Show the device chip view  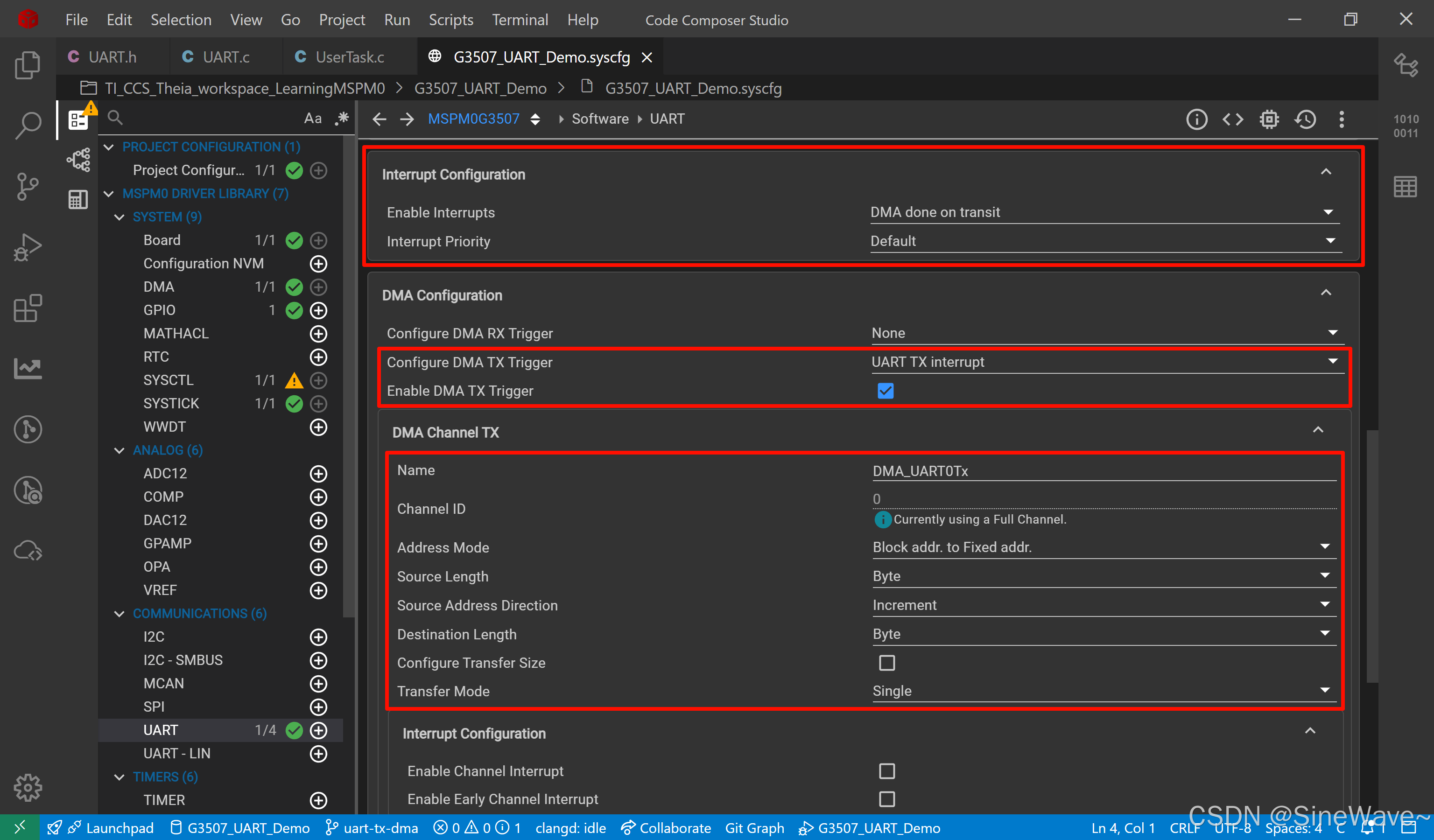1270,119
